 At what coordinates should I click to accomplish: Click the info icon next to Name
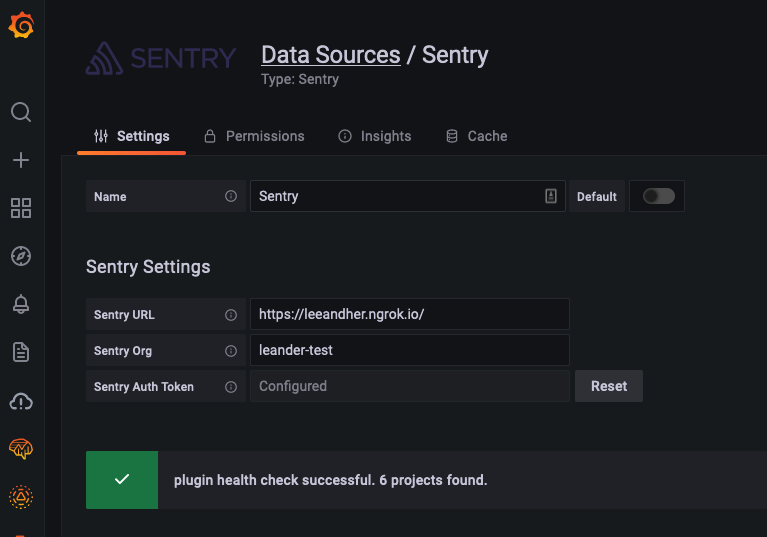(x=231, y=197)
